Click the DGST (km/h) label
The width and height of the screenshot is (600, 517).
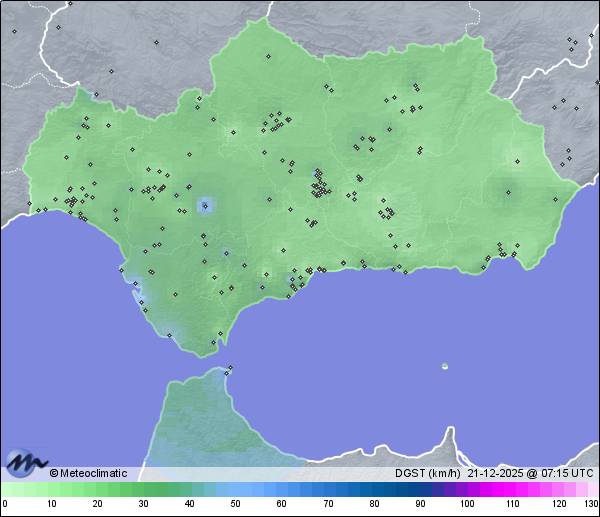pyautogui.click(x=427, y=473)
